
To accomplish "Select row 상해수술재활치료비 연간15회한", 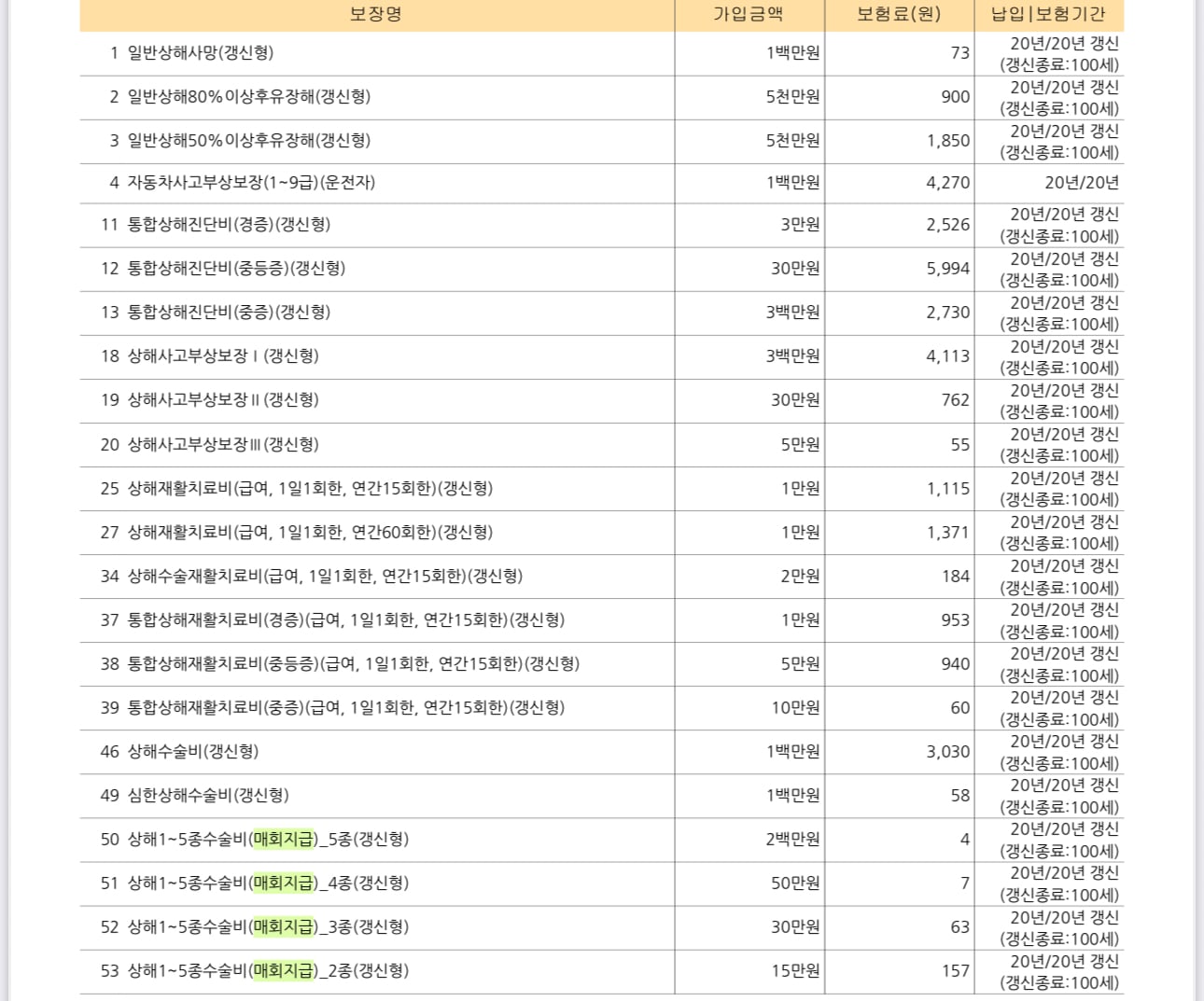I will (602, 577).
